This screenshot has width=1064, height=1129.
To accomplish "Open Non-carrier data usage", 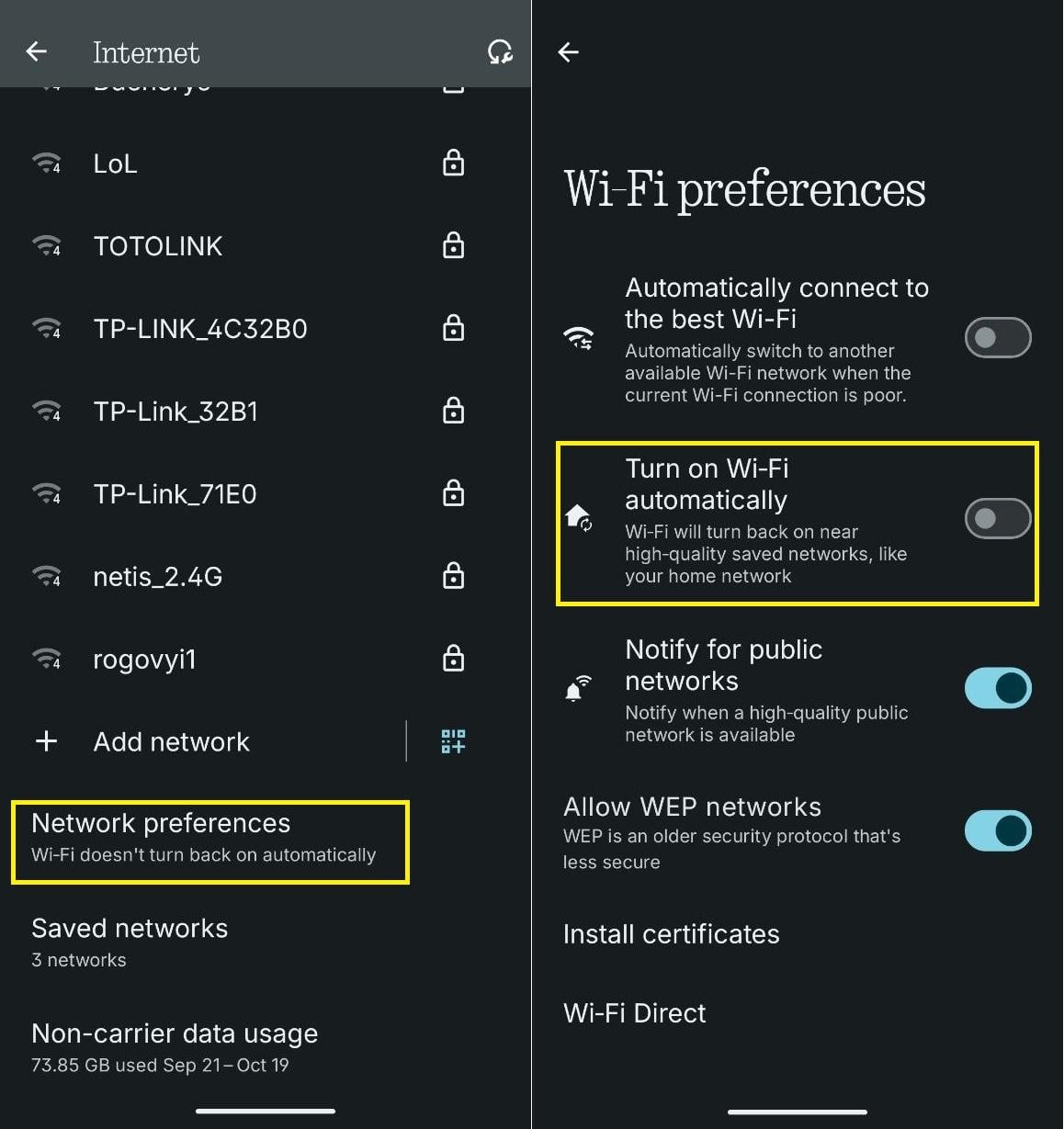I will tap(266, 1047).
